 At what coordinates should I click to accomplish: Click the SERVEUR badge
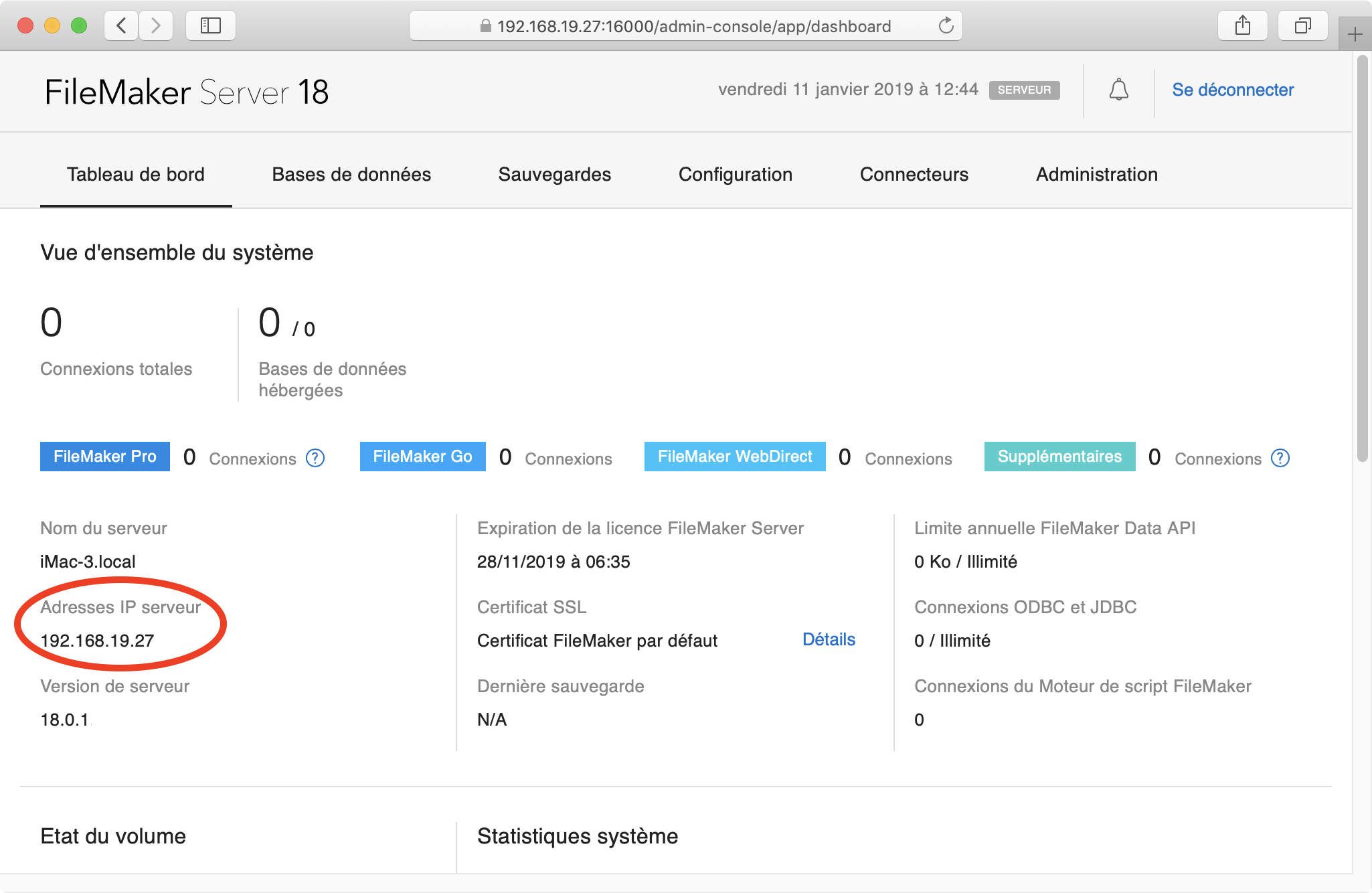[1024, 90]
